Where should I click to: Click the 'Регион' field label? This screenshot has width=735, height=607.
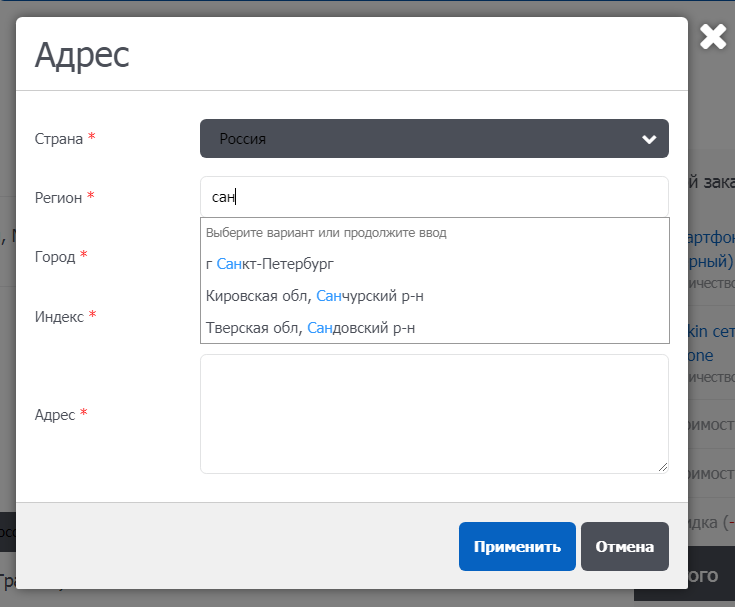58,198
